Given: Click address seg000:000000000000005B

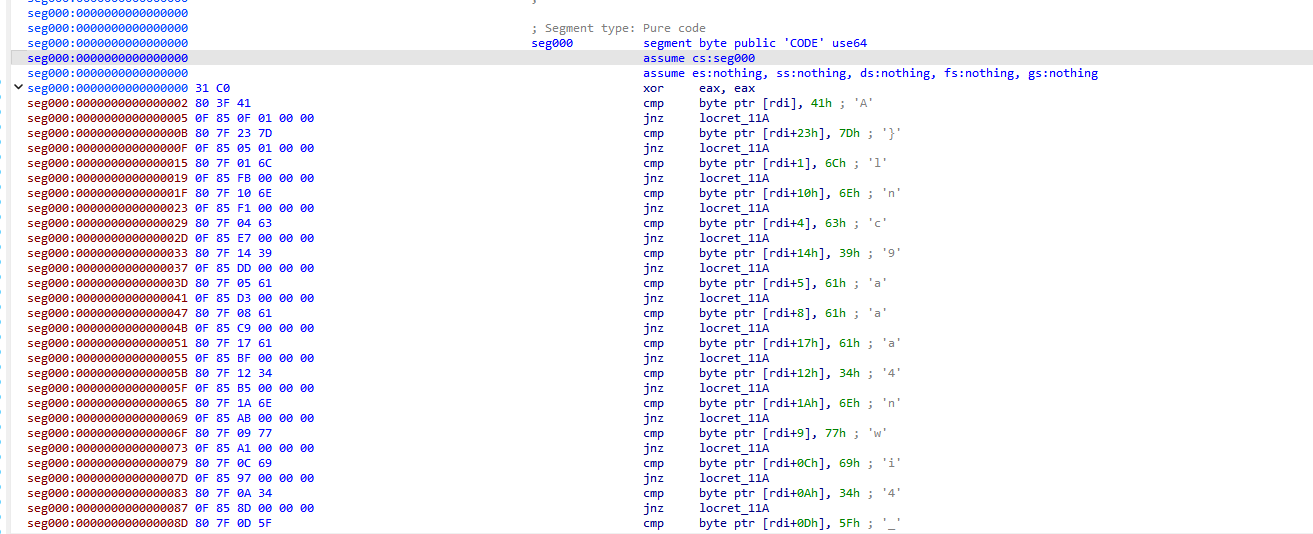Looking at the screenshot, I should pyautogui.click(x=107, y=373).
